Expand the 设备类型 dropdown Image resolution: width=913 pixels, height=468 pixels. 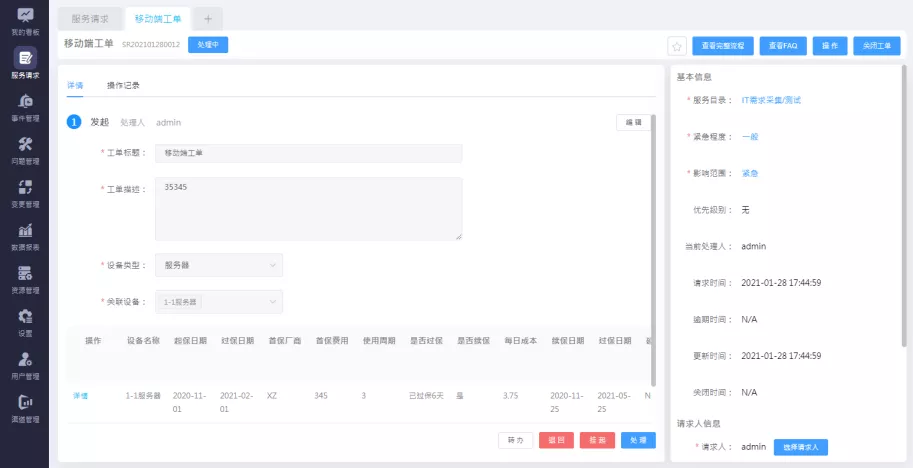tap(219, 265)
